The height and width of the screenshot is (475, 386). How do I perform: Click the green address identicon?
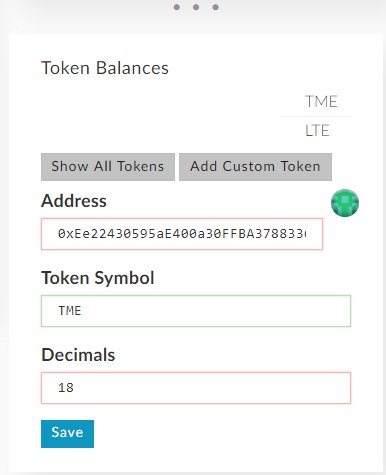pos(345,203)
